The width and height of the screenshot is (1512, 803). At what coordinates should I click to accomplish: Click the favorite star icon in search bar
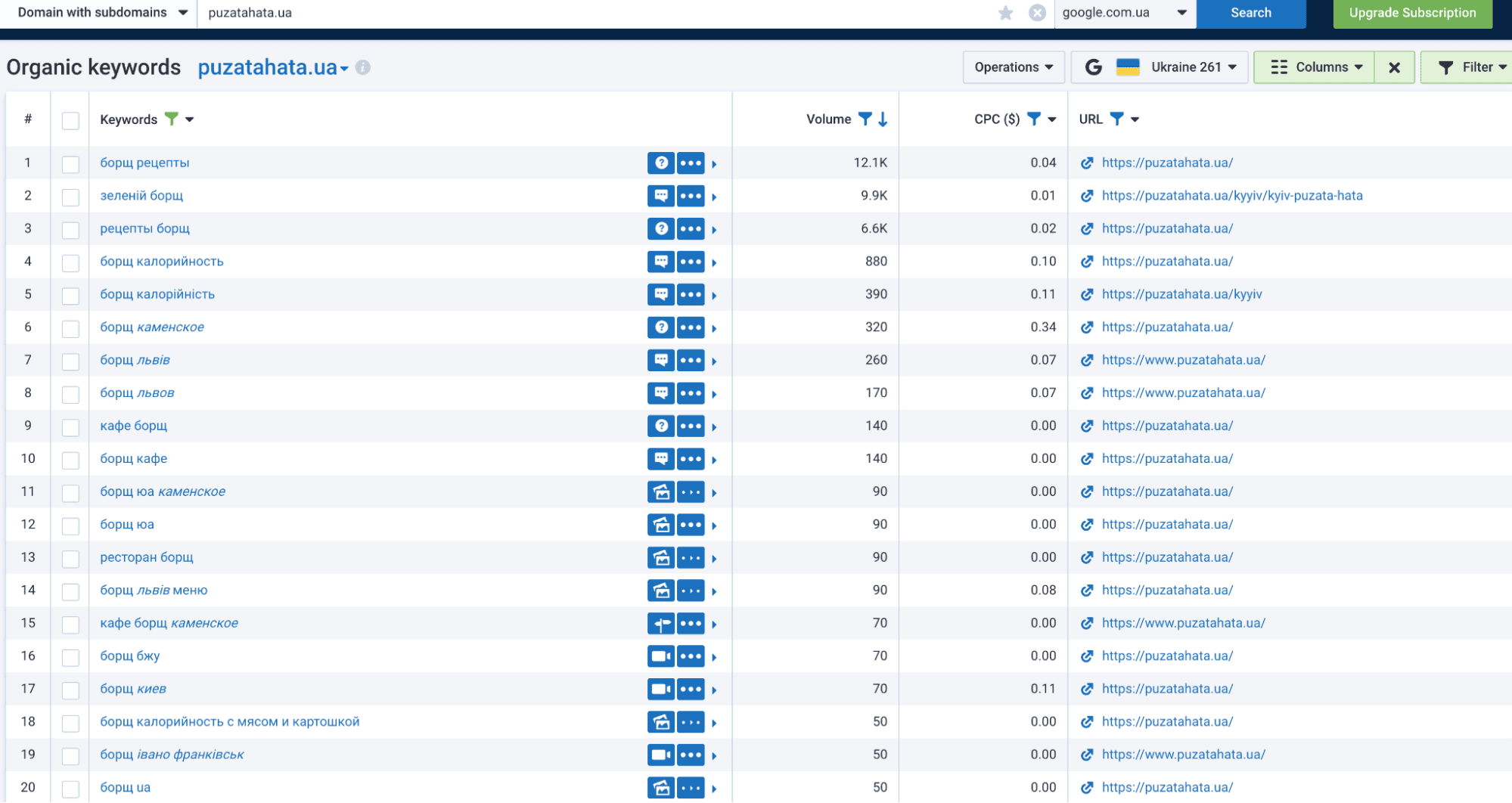1005,13
